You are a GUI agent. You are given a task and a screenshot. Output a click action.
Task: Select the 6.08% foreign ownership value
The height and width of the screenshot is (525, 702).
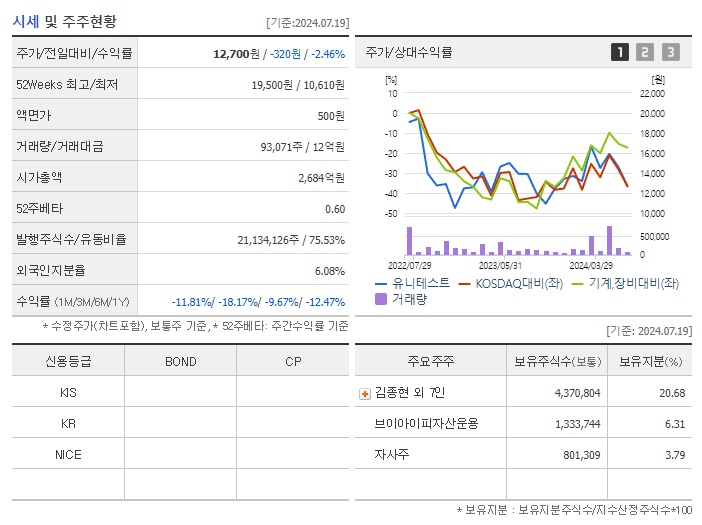pos(330,271)
